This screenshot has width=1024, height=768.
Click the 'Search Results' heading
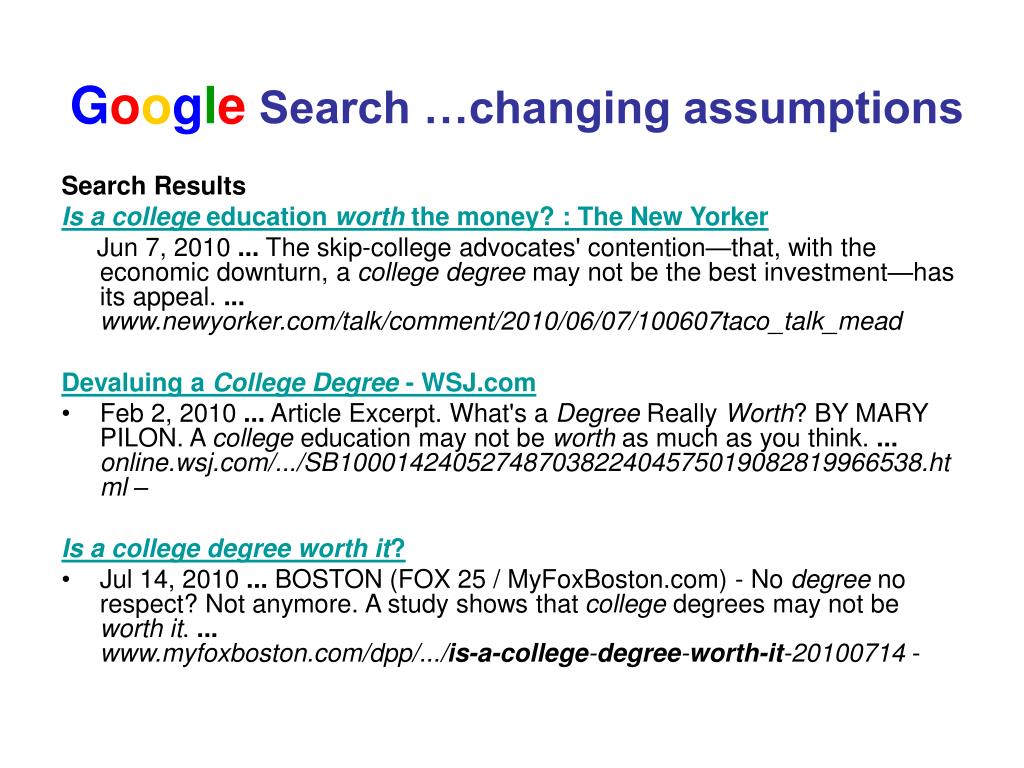(153, 186)
